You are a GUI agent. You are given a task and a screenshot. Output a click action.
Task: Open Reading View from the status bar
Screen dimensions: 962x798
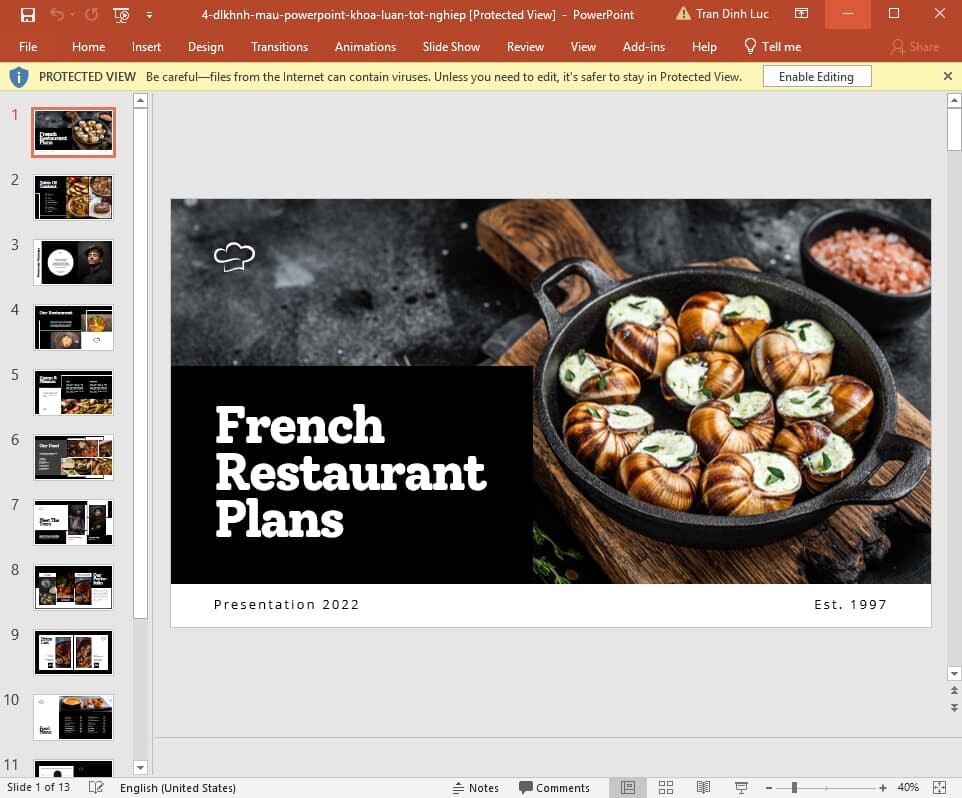(x=703, y=787)
